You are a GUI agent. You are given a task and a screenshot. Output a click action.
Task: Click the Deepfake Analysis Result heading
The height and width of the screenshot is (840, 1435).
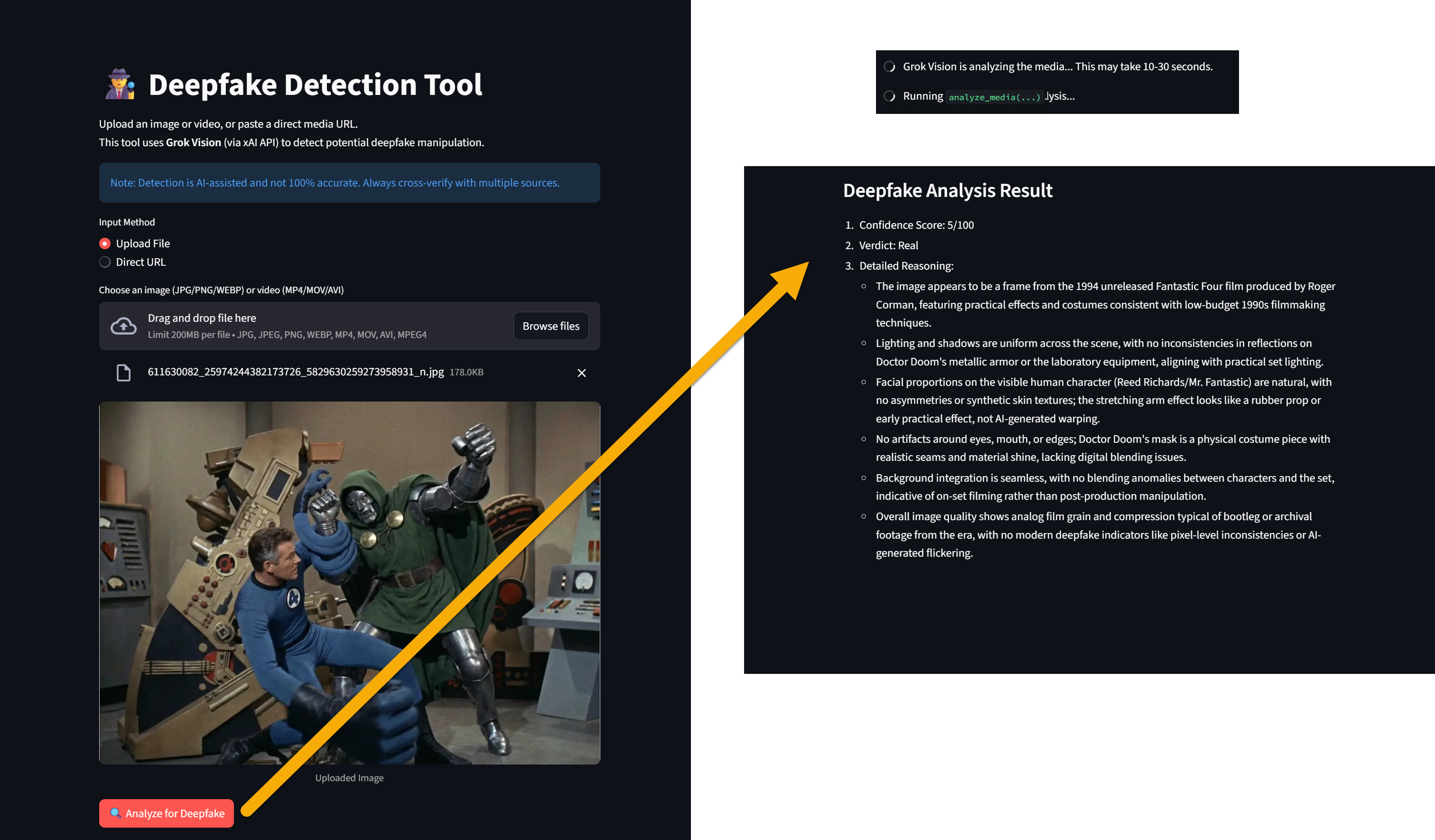pyautogui.click(x=947, y=190)
